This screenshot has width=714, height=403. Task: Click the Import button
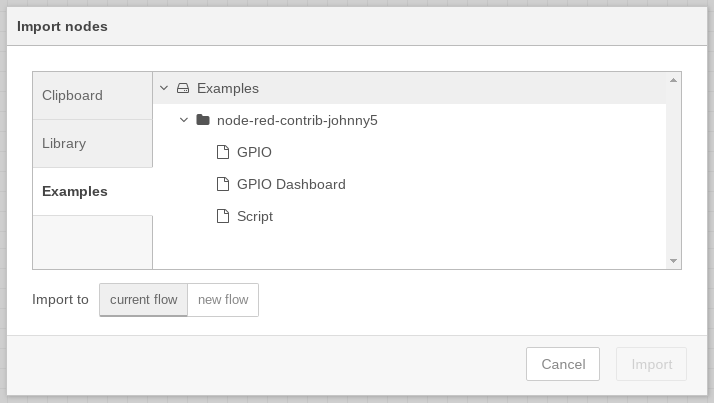click(x=652, y=364)
